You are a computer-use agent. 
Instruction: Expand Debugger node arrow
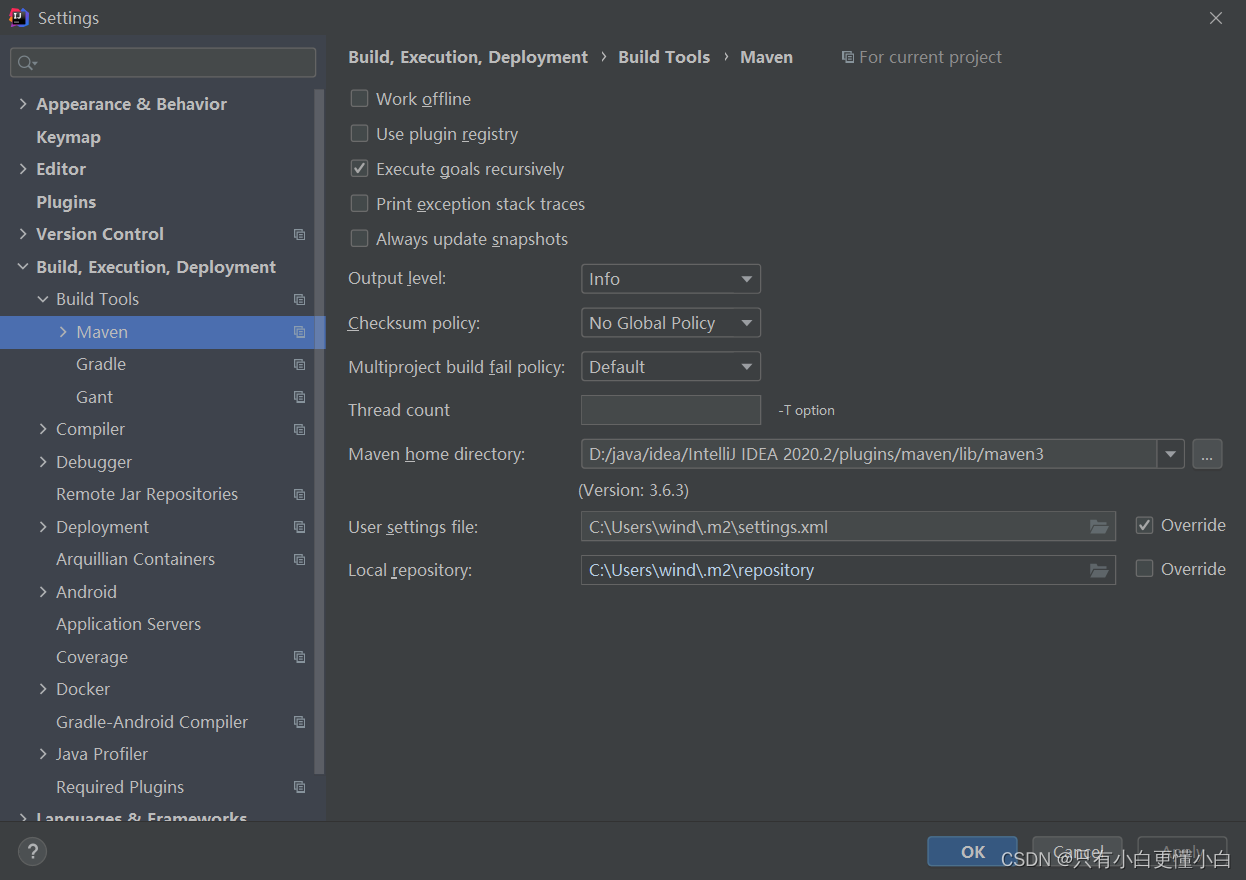[x=43, y=462]
